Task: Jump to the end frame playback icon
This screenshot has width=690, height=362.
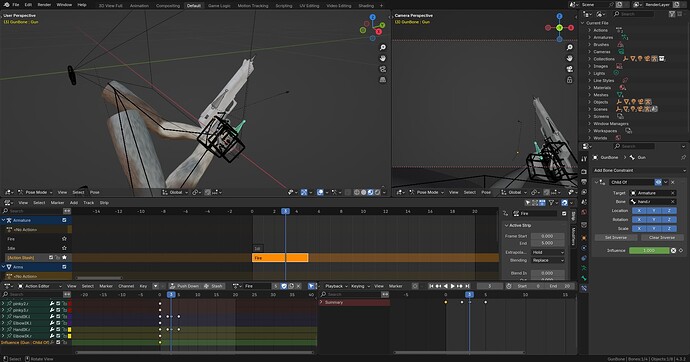Action: [x=467, y=286]
